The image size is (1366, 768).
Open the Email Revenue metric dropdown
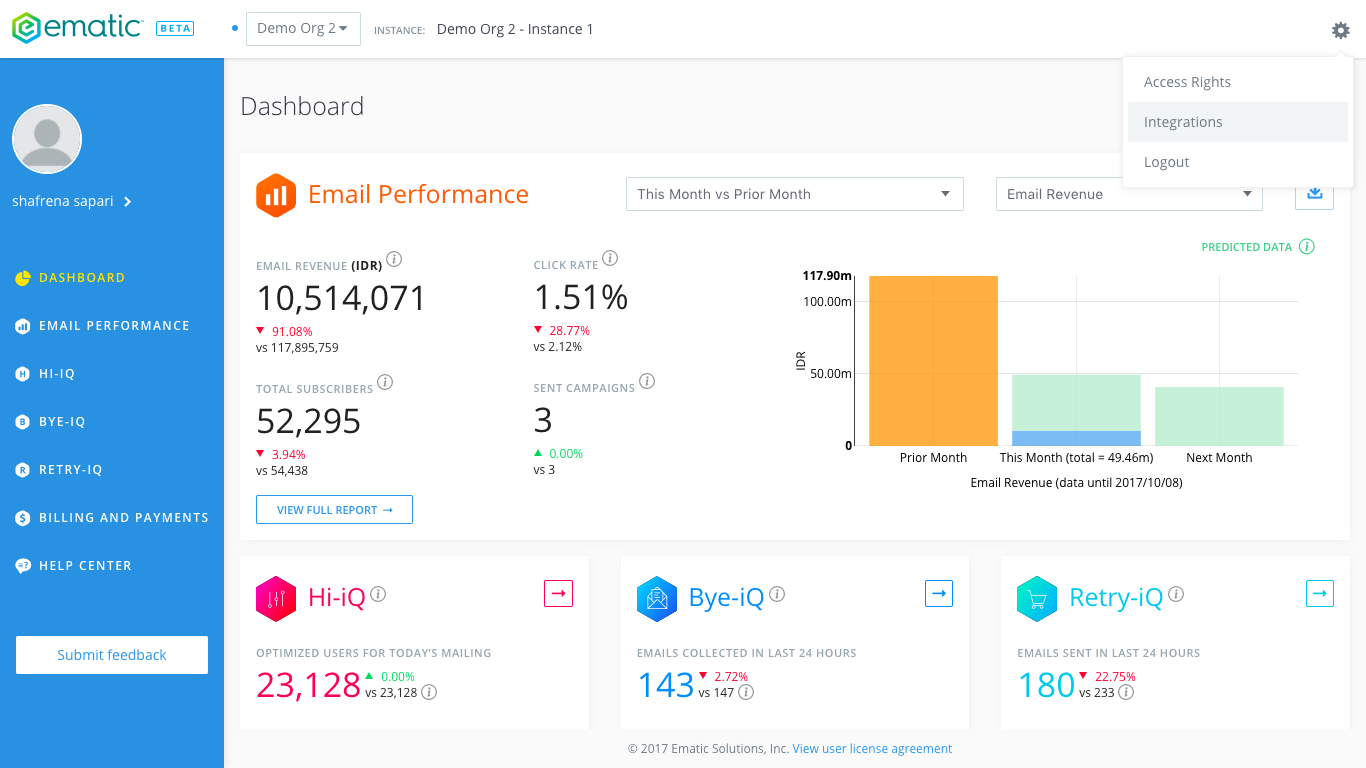[x=1129, y=194]
